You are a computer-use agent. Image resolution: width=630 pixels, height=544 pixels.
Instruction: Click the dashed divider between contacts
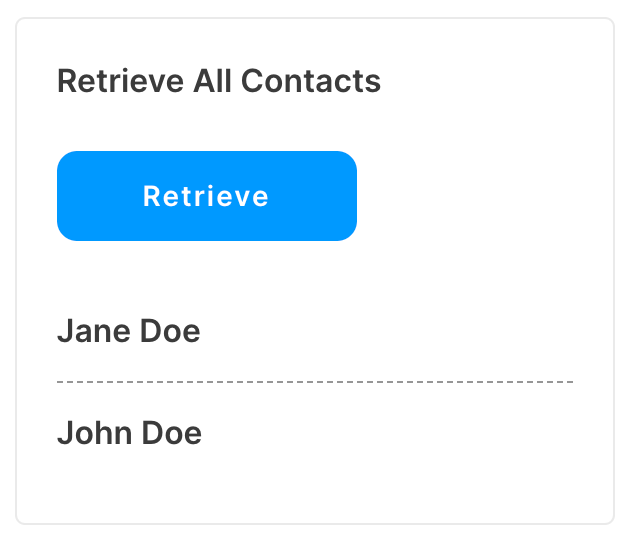pyautogui.click(x=315, y=382)
